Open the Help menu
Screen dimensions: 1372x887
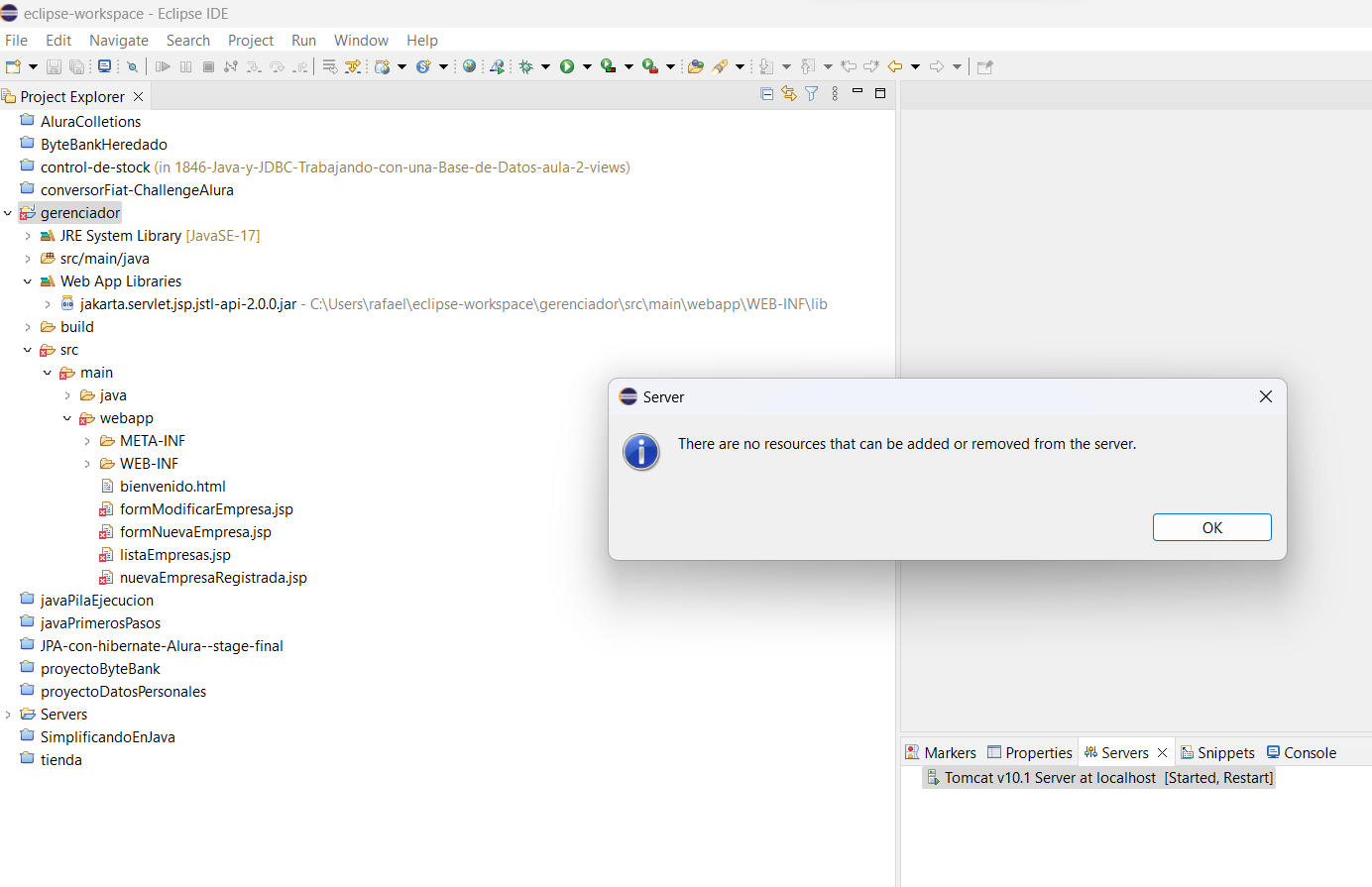pos(422,40)
